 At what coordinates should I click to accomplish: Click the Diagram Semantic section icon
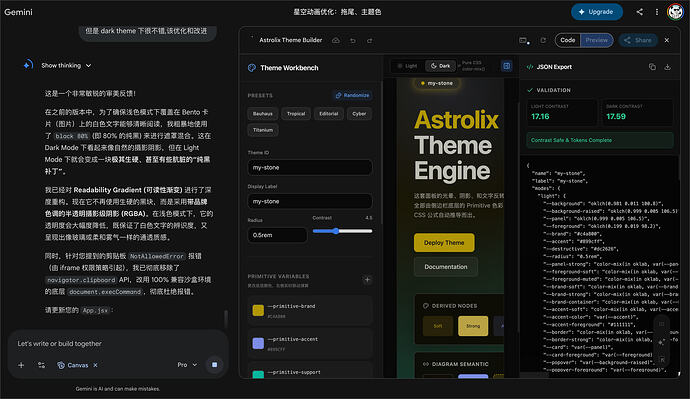426,364
